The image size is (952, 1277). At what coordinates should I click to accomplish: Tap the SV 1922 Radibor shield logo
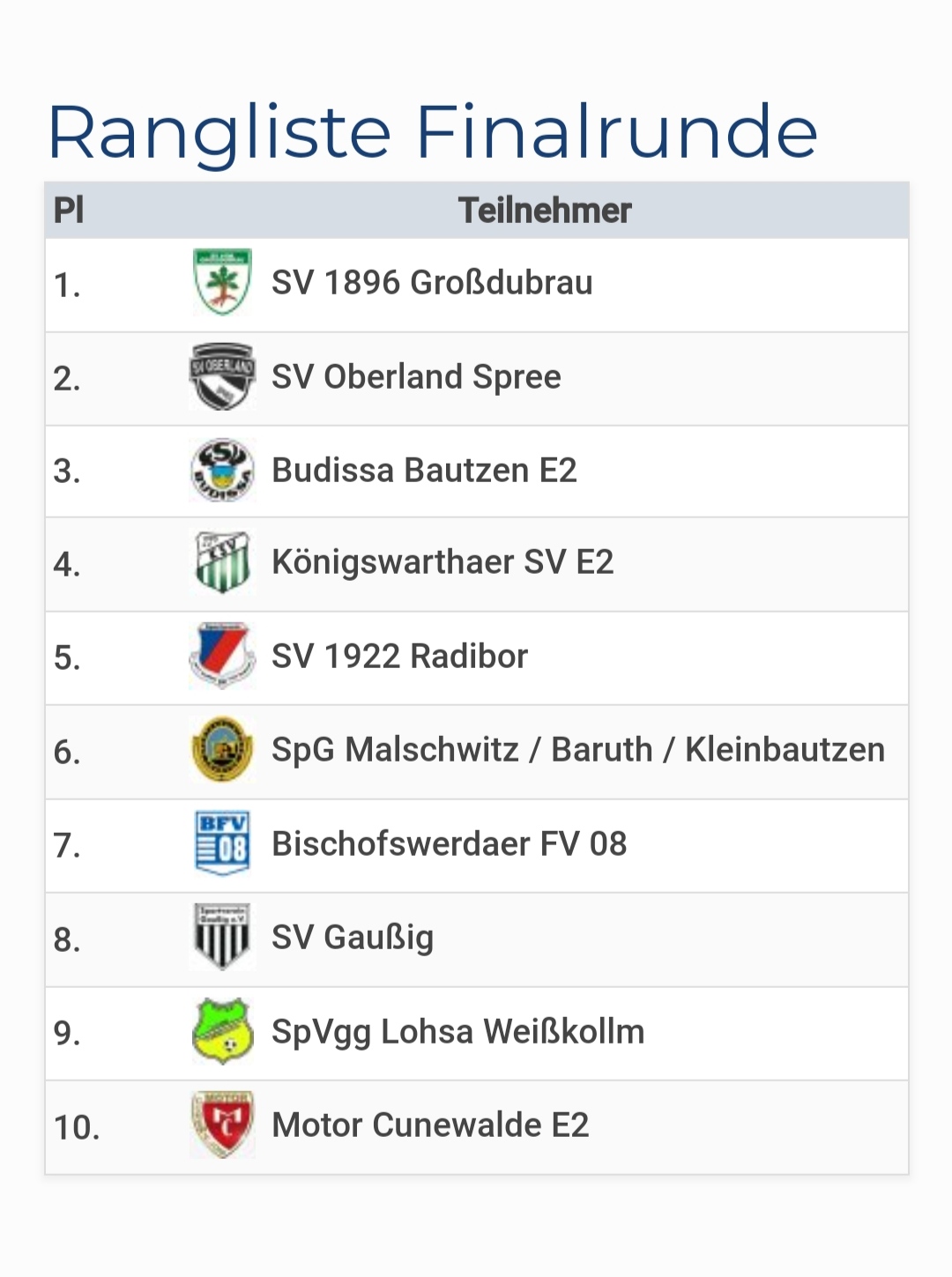coord(222,657)
